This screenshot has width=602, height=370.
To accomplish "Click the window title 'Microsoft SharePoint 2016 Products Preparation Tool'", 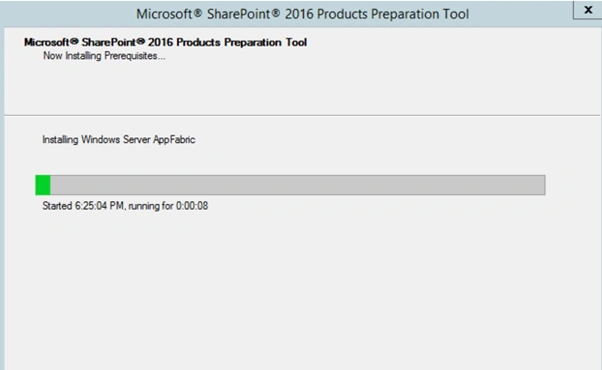I will (x=303, y=14).
